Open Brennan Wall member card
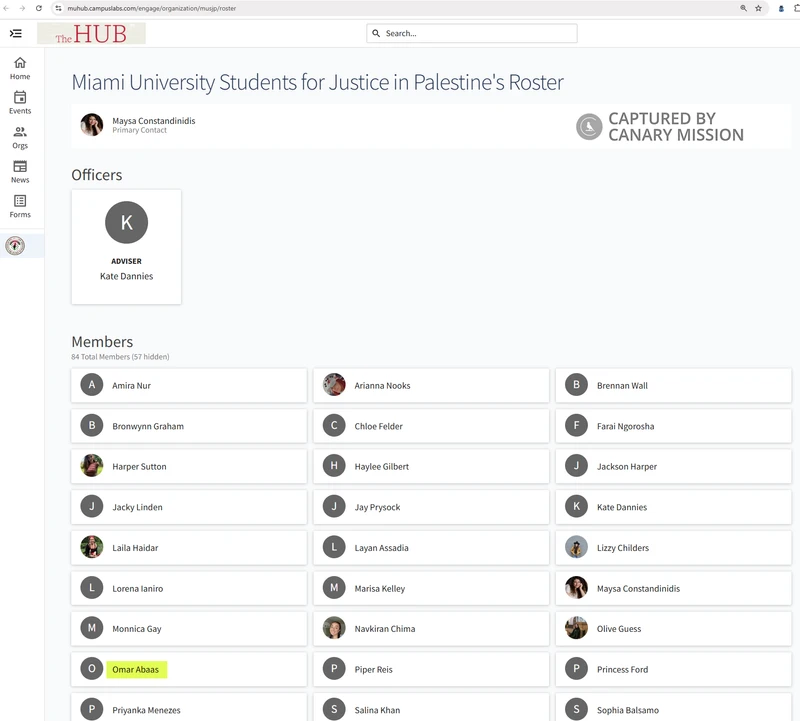 pyautogui.click(x=673, y=385)
